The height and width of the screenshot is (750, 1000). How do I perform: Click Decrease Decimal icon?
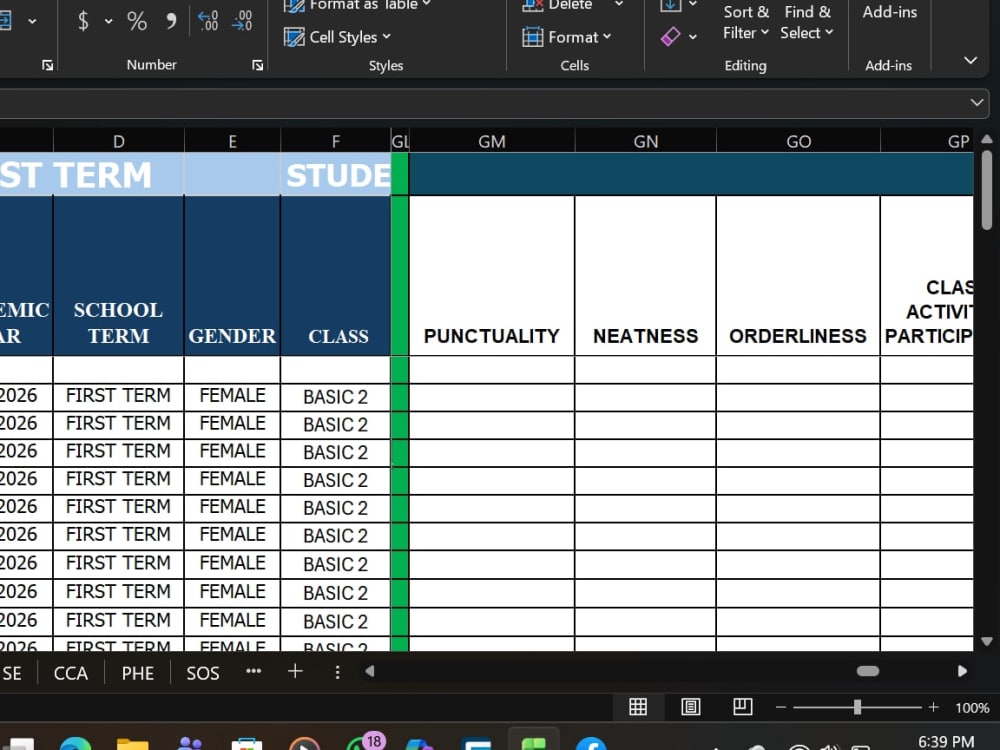[242, 21]
